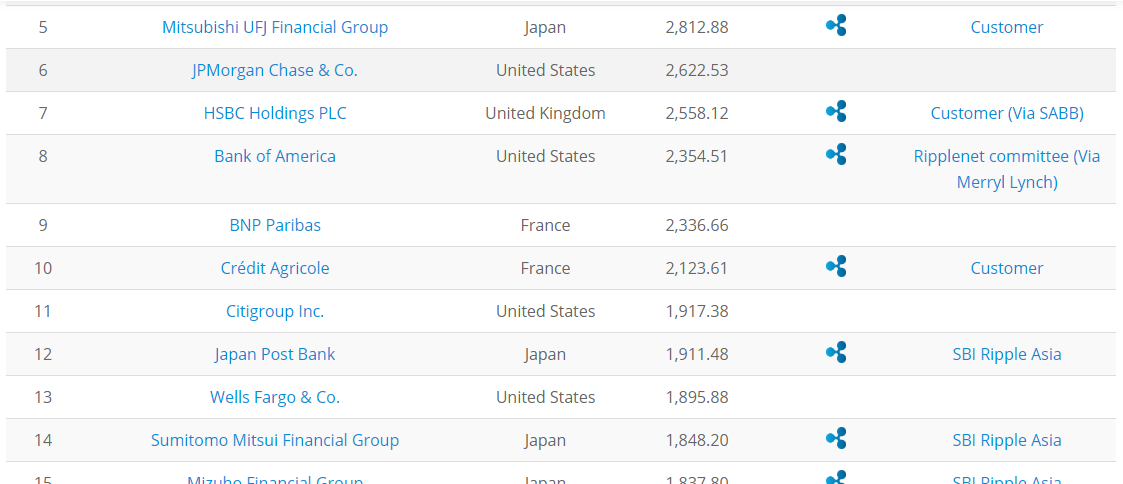This screenshot has height=484, width=1123.
Task: Click the Customer (Via SABB) link
Action: (1007, 113)
